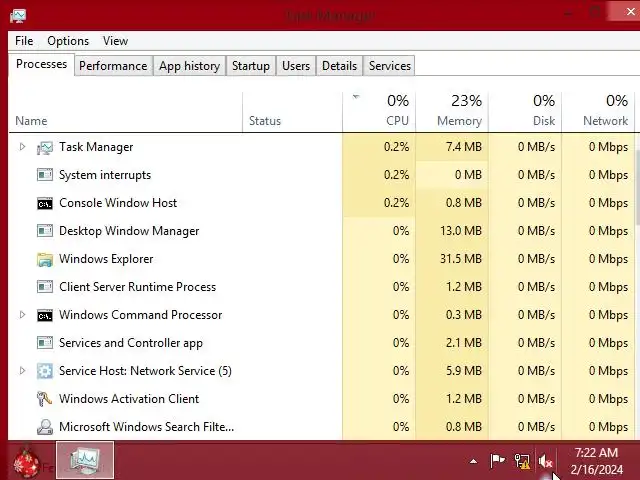Viewport: 640px width, 480px height.
Task: Expand the Task Manager process row
Action: point(22,147)
